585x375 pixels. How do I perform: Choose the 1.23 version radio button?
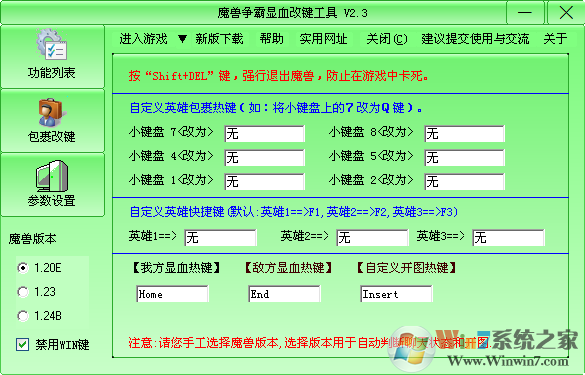[23, 292]
